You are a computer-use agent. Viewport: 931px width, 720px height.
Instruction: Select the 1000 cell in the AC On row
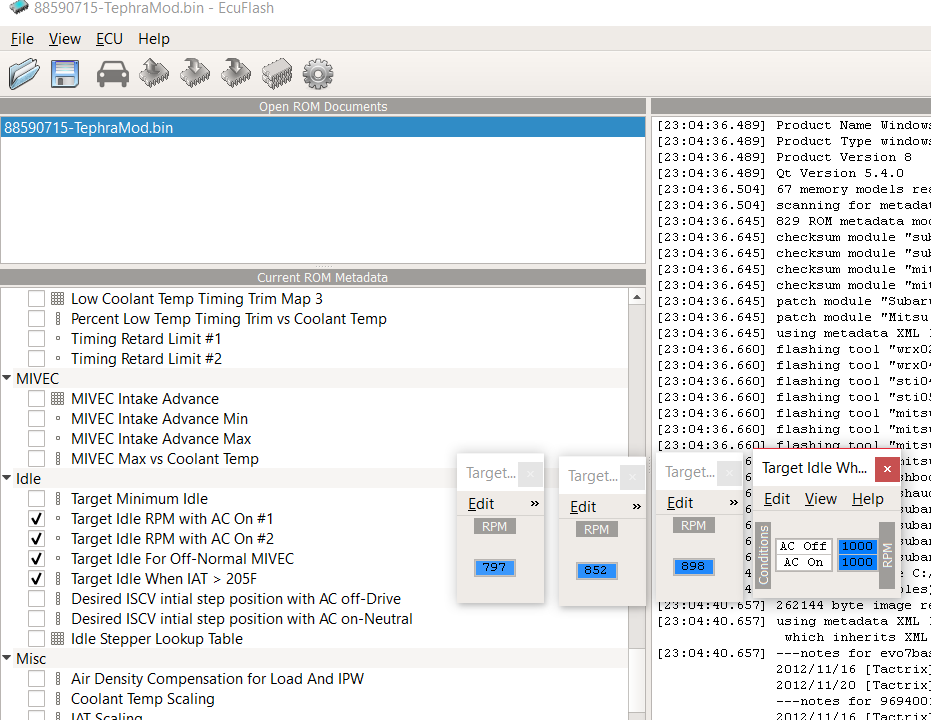tap(857, 562)
